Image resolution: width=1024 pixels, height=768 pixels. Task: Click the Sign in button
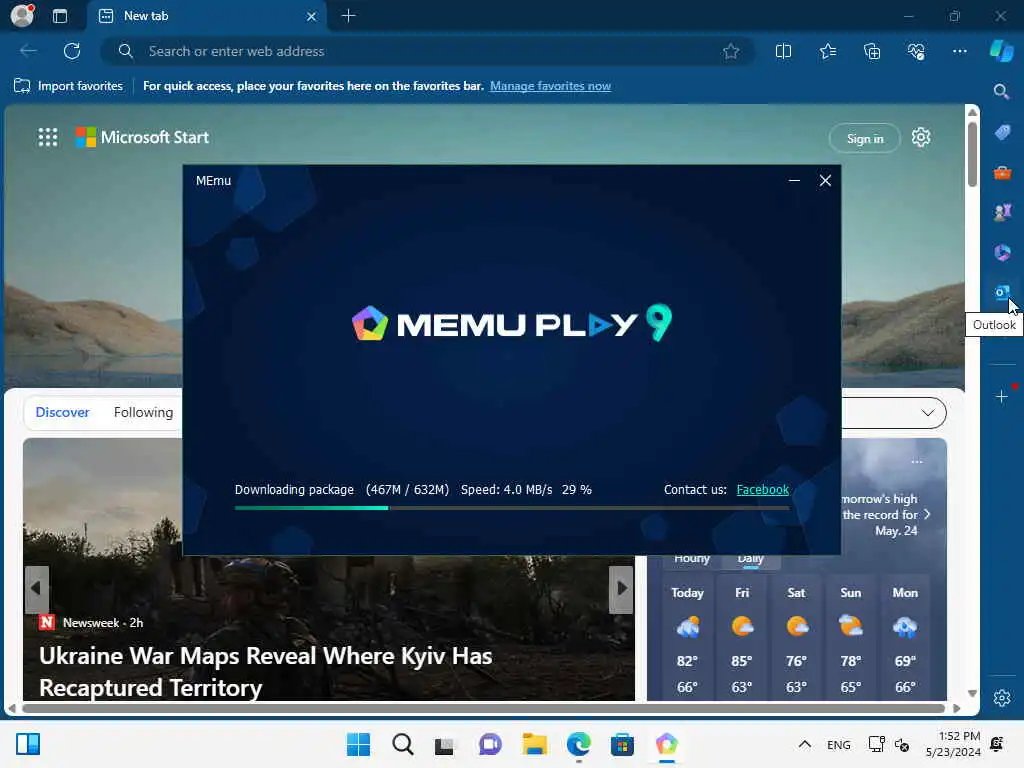(865, 138)
